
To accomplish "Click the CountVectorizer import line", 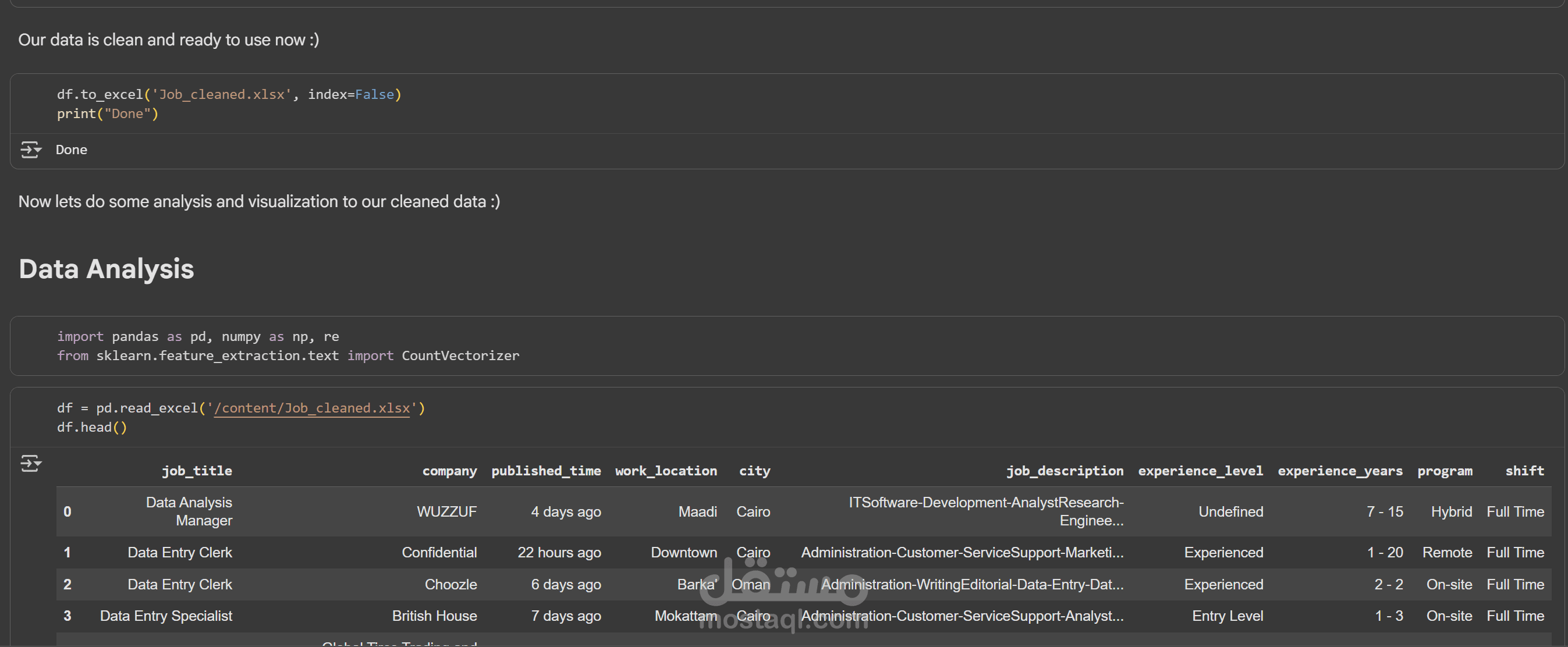I will point(288,356).
